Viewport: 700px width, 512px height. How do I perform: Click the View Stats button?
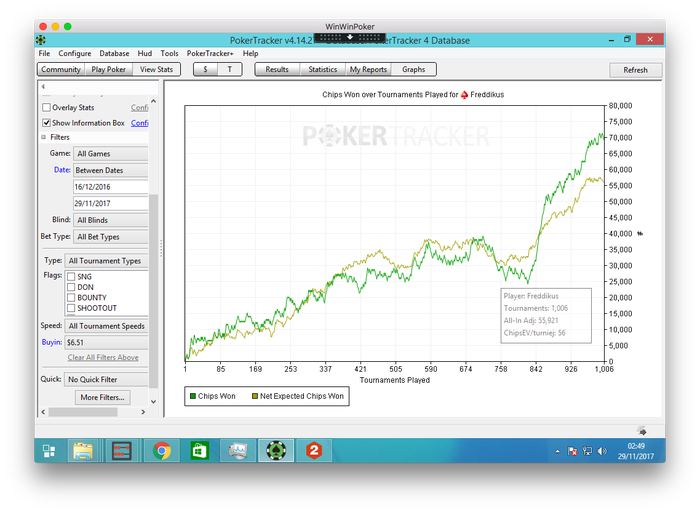(156, 70)
